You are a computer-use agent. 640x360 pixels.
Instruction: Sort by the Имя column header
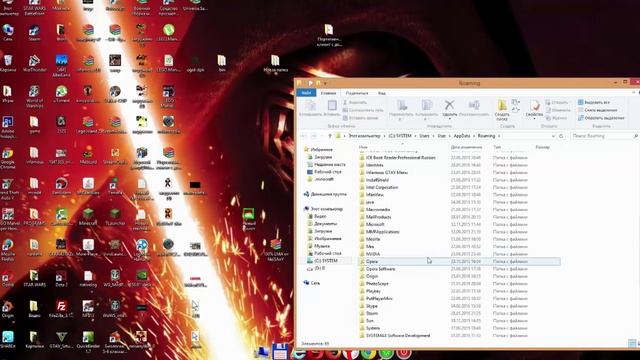[363, 147]
